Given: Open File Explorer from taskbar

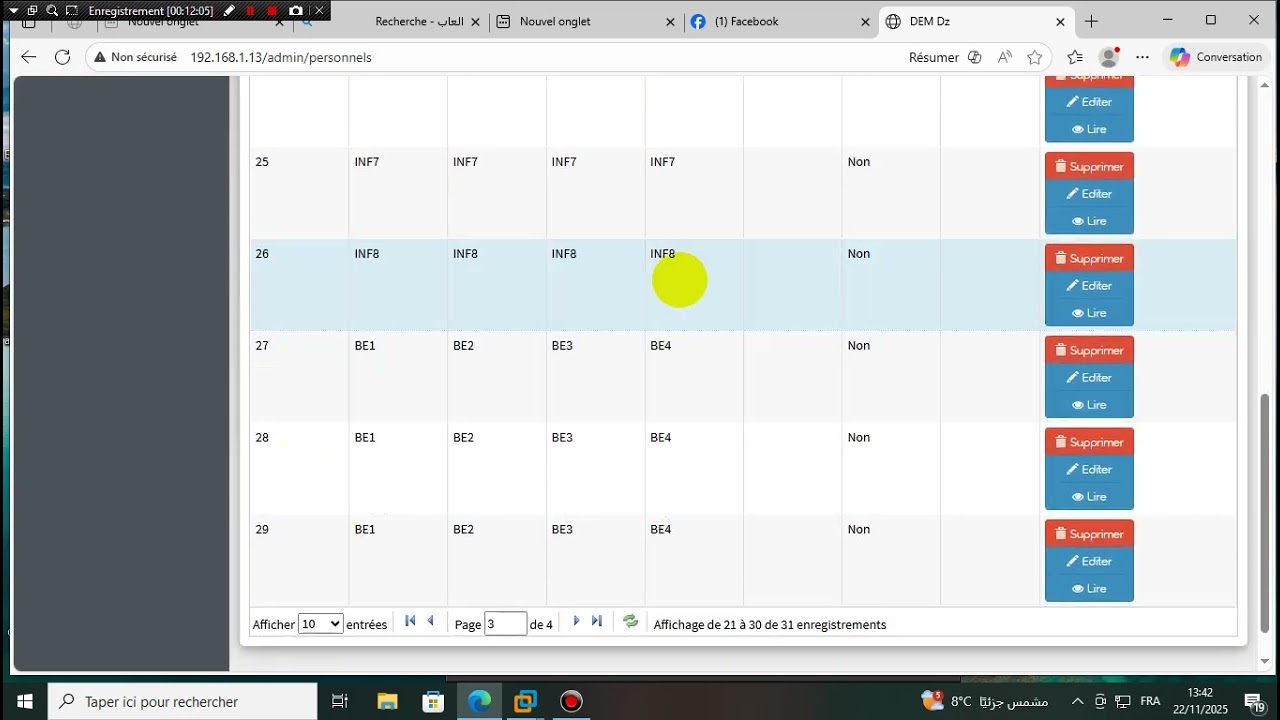Looking at the screenshot, I should [x=387, y=701].
